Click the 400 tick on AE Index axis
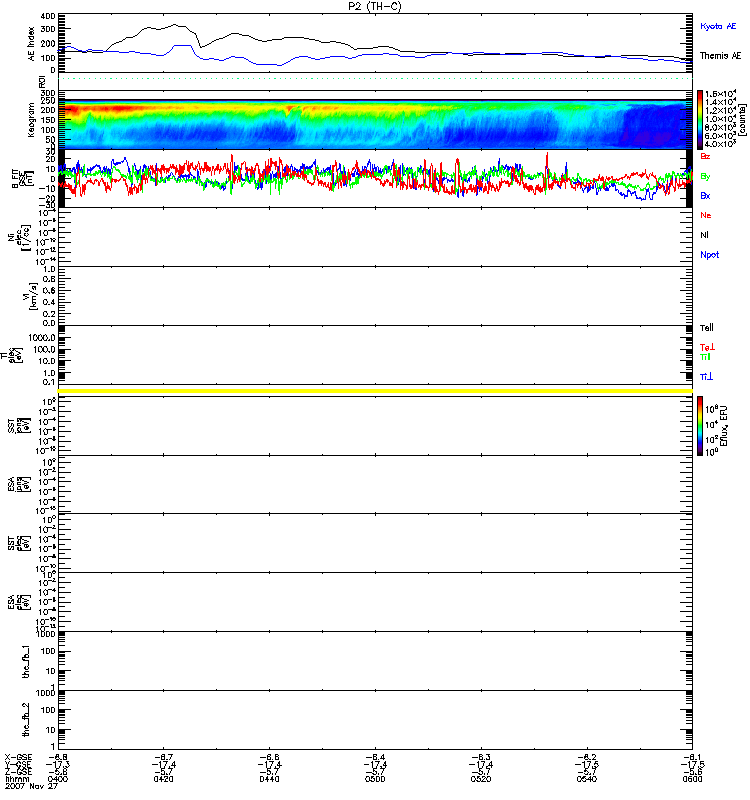Image resolution: width=750 pixels, height=800 pixels. [x=47, y=17]
